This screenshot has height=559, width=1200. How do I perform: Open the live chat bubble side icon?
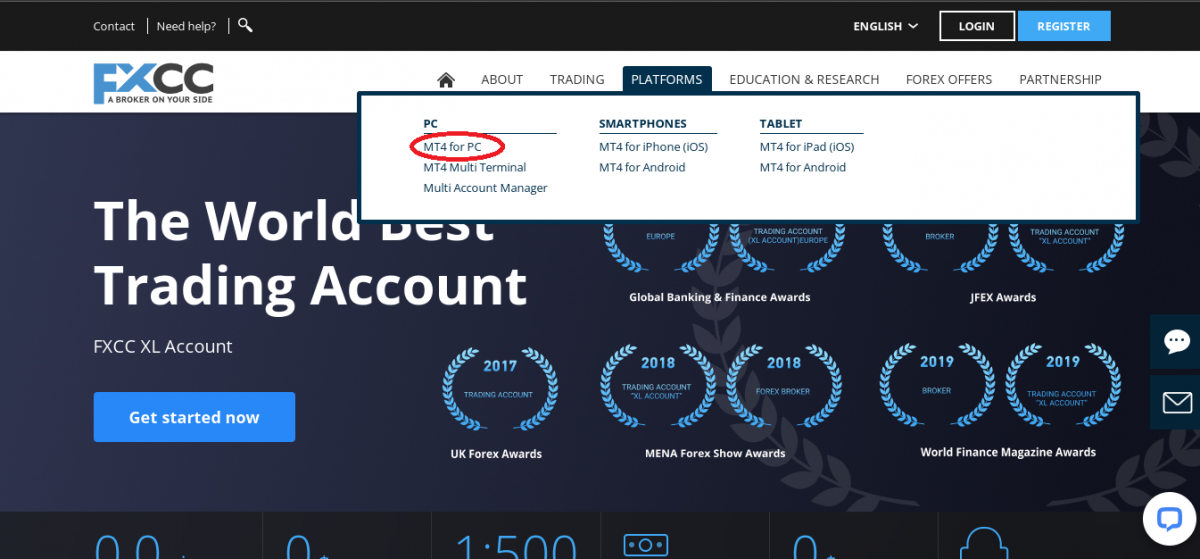(x=1176, y=341)
